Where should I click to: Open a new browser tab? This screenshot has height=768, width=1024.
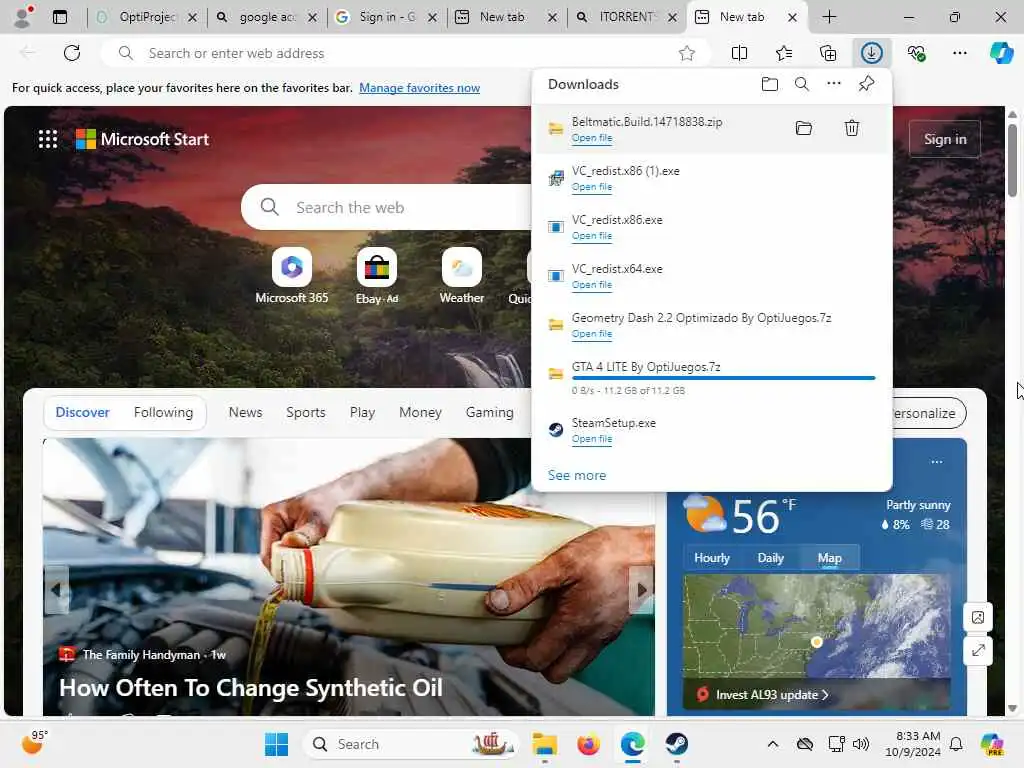[829, 17]
